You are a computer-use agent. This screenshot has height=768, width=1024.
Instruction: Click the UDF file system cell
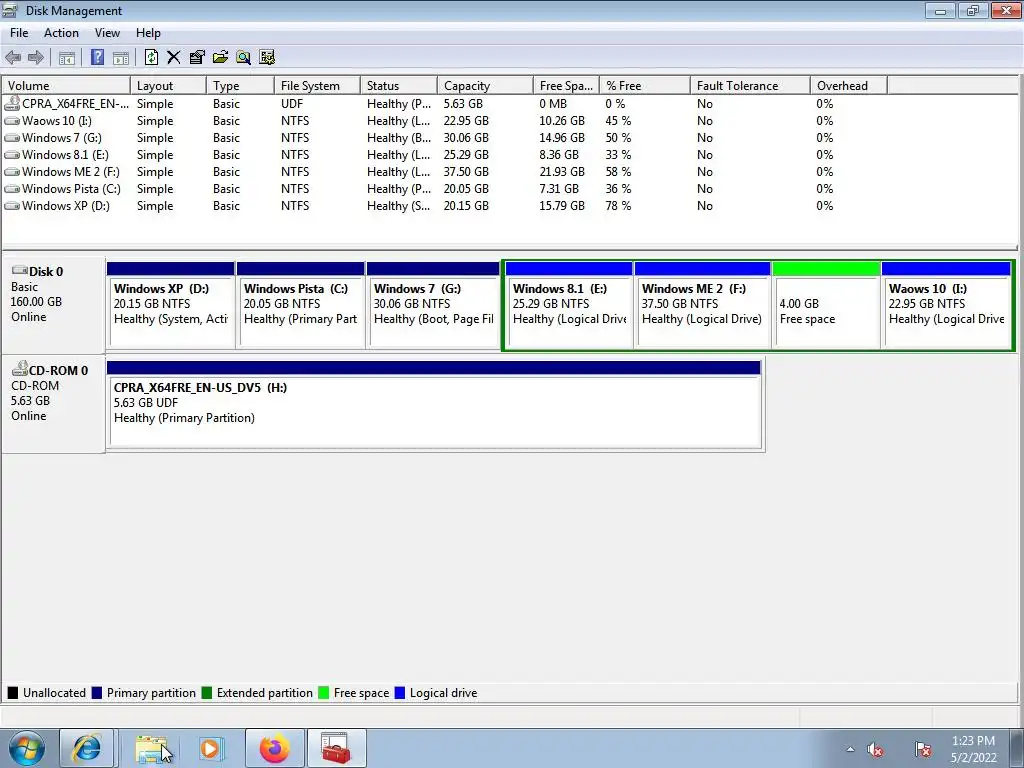(292, 104)
